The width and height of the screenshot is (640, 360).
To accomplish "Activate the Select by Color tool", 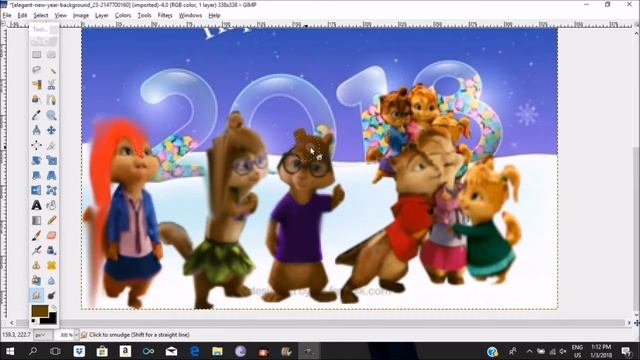I will point(36,85).
